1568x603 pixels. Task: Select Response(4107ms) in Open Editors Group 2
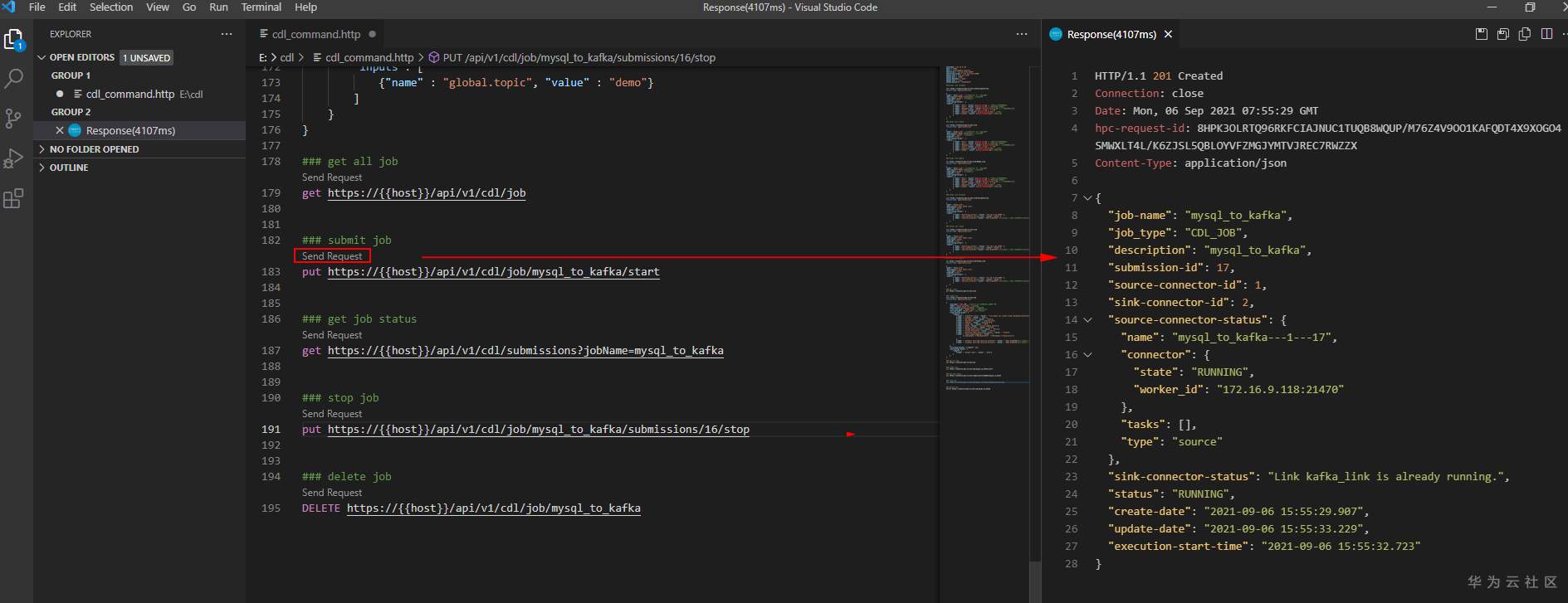tap(139, 130)
